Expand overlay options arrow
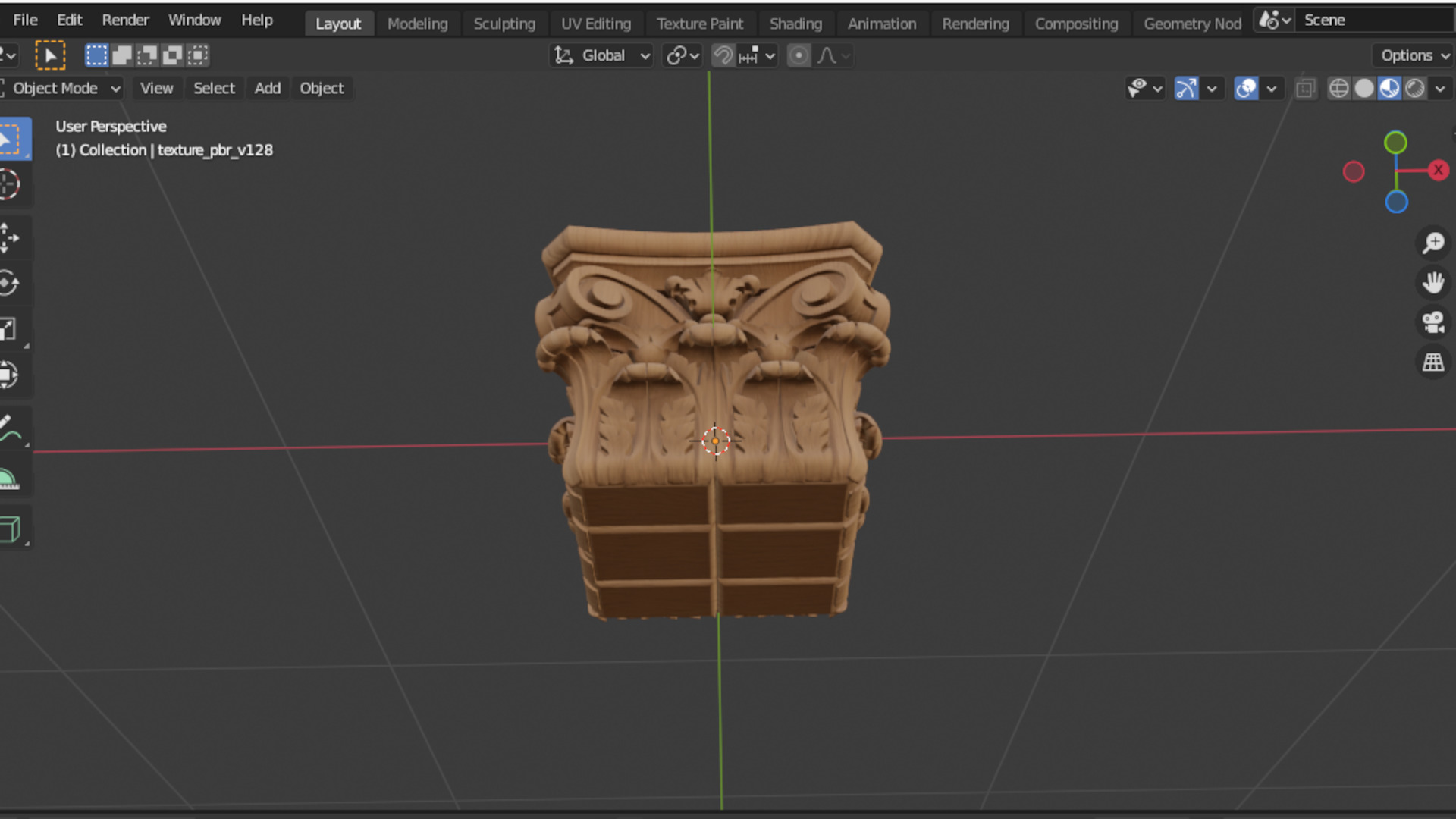1456x819 pixels. point(1272,89)
